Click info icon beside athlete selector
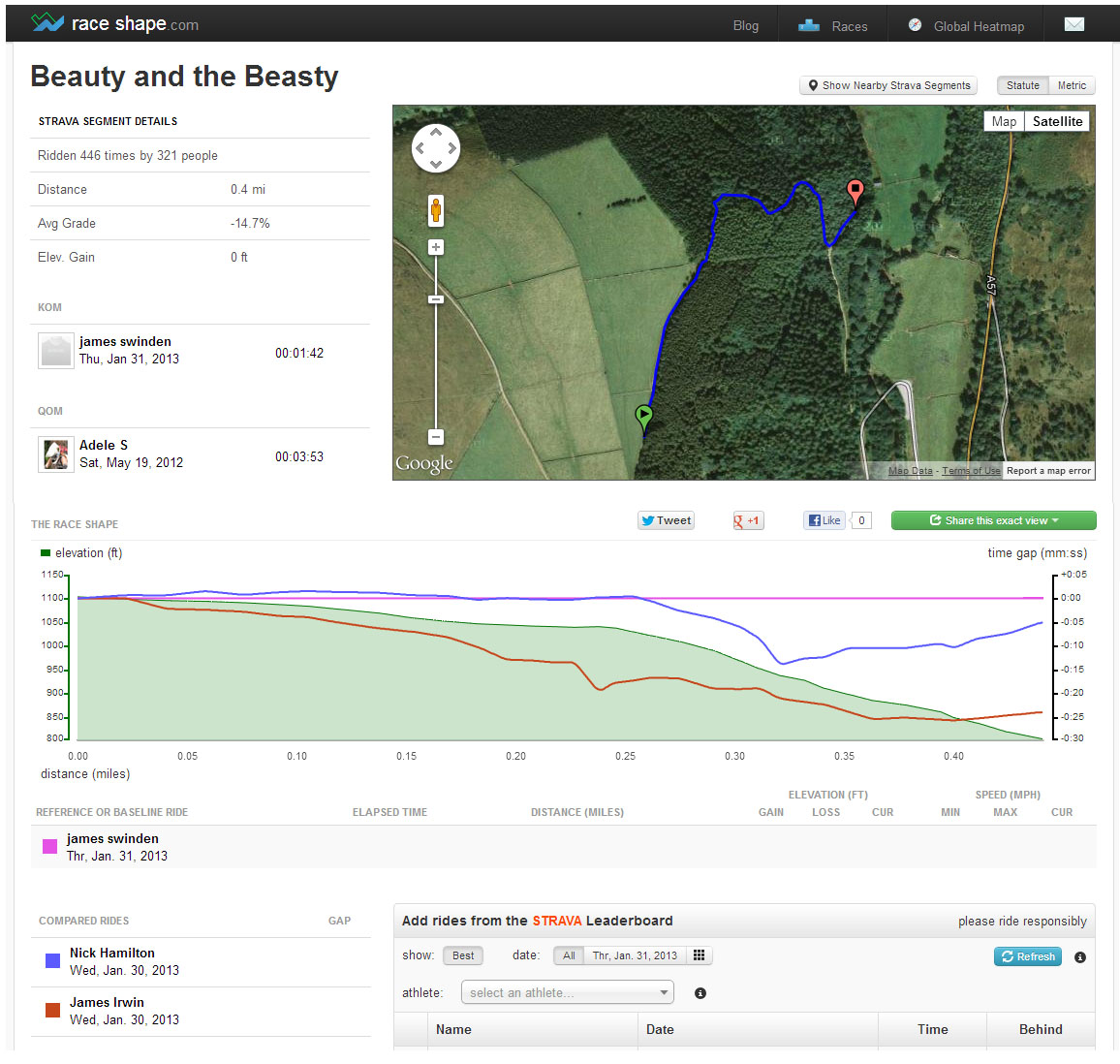The height and width of the screenshot is (1064, 1120). pos(700,993)
